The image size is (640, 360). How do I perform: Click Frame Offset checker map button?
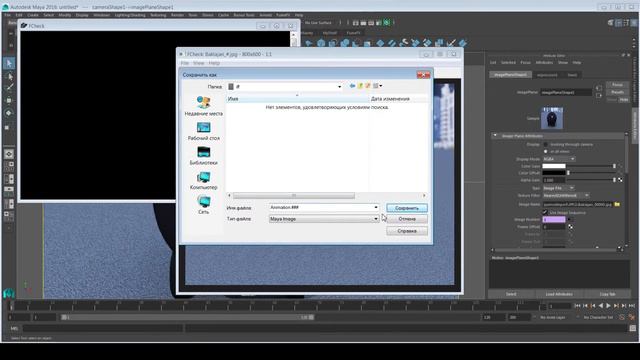click(x=570, y=227)
